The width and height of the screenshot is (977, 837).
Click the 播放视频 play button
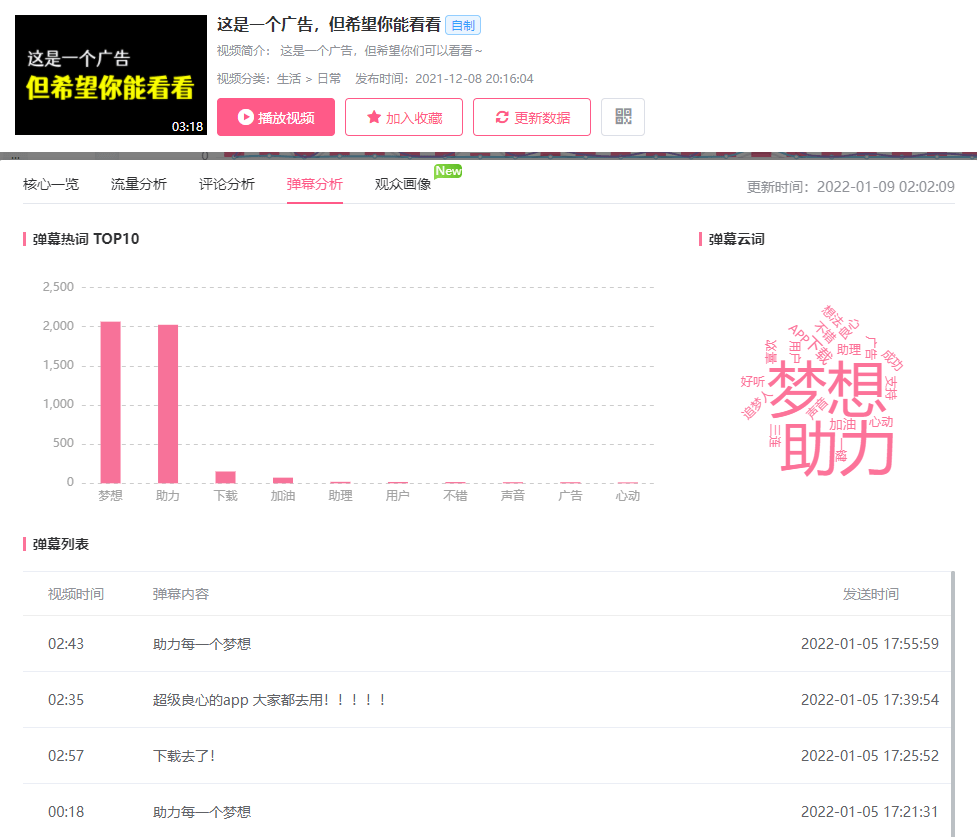(x=275, y=117)
